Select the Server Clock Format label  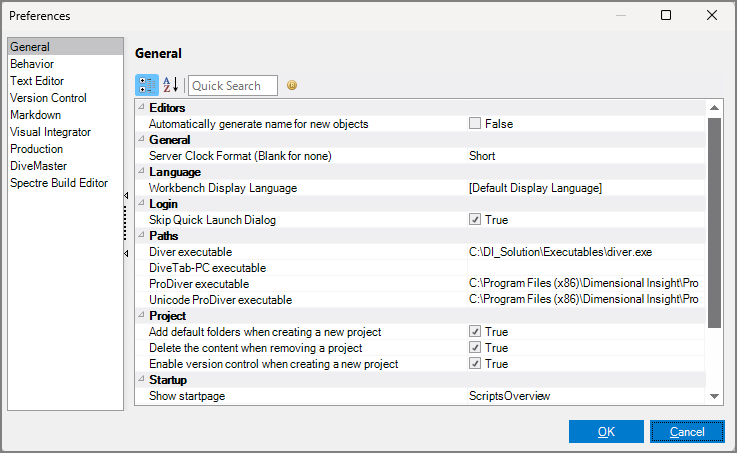coord(240,156)
